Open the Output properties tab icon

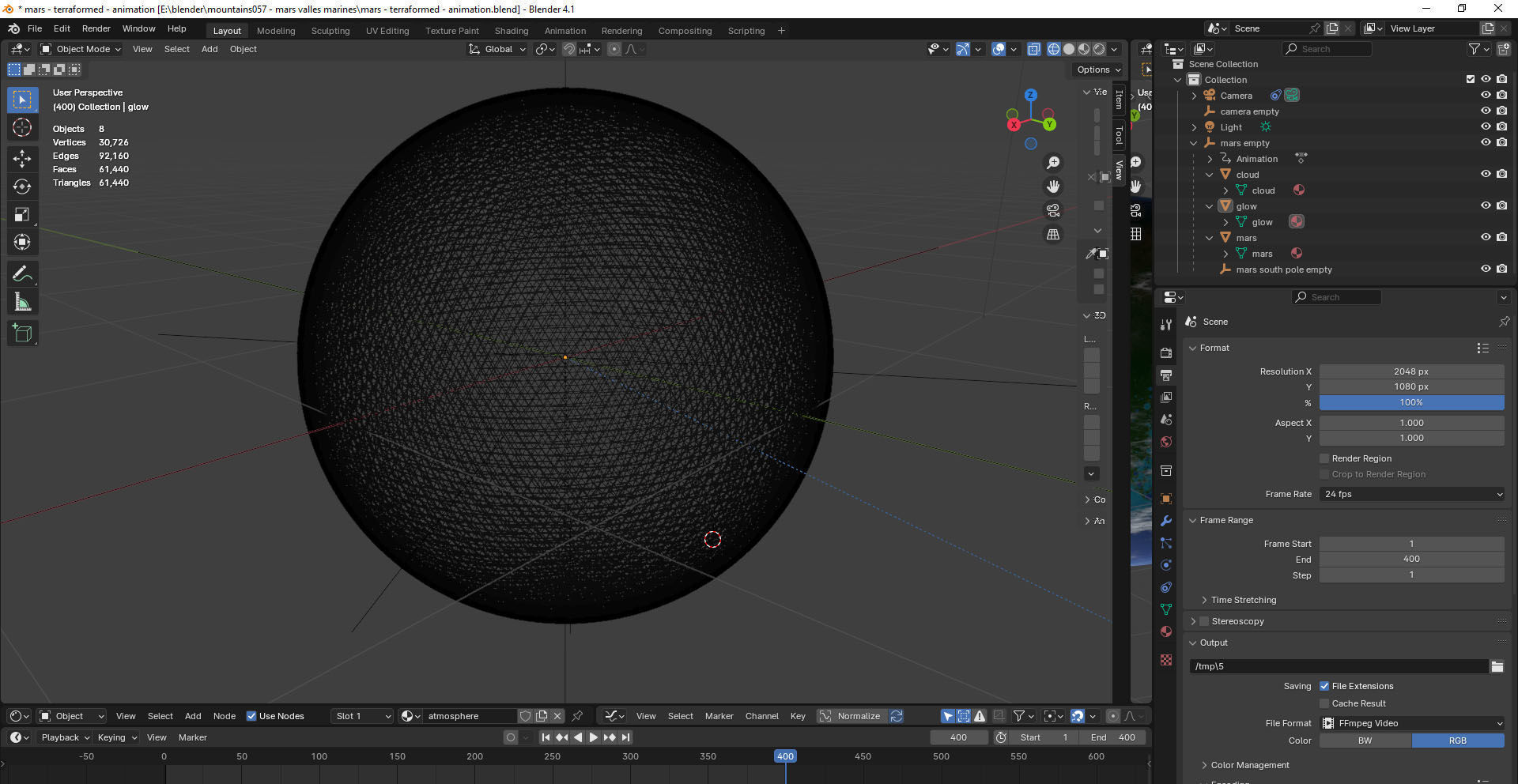point(1166,375)
